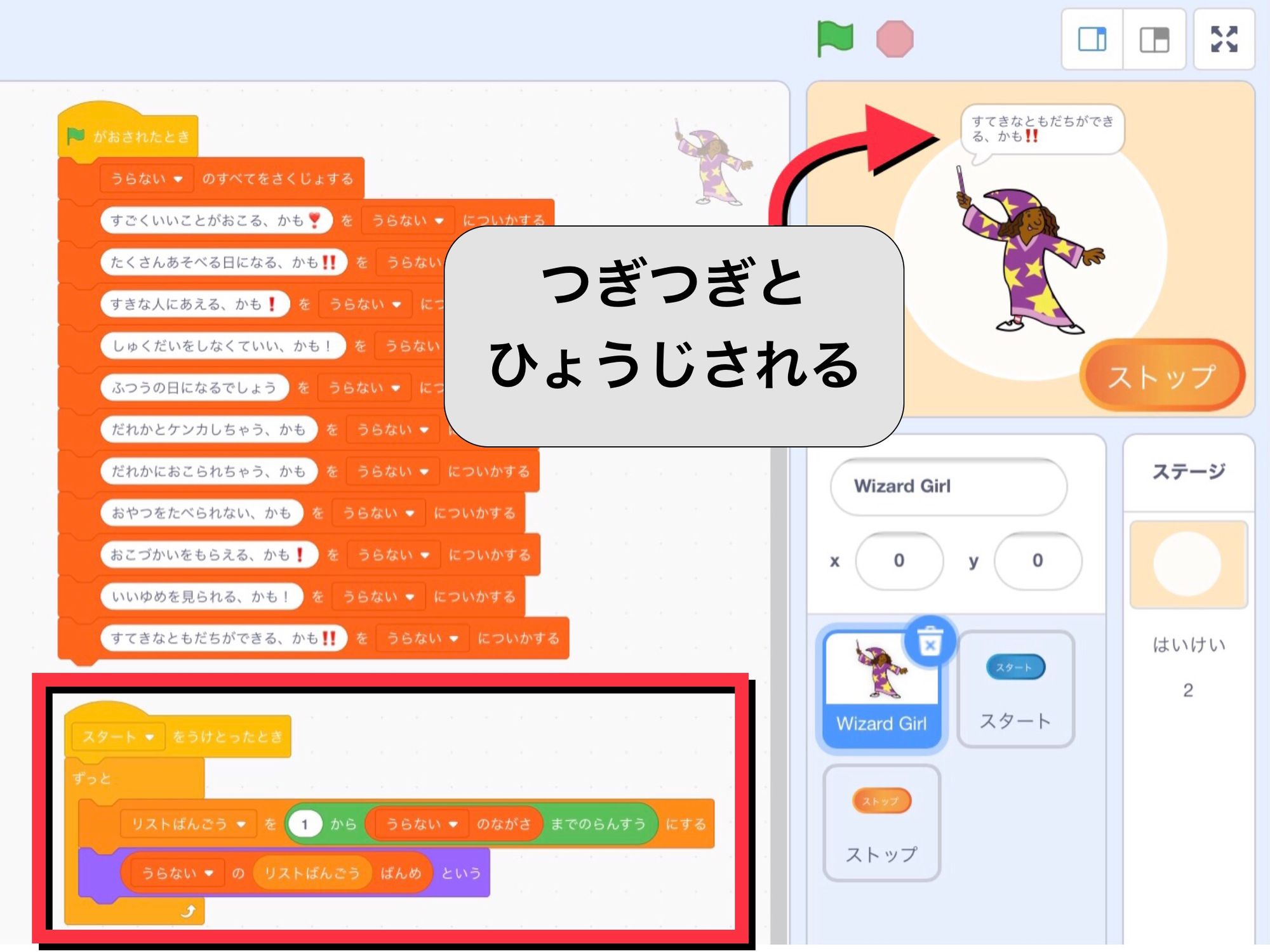Image resolution: width=1270 pixels, height=952 pixels.
Task: Click the text field いいゆめを見られる、かも
Action: [201, 597]
